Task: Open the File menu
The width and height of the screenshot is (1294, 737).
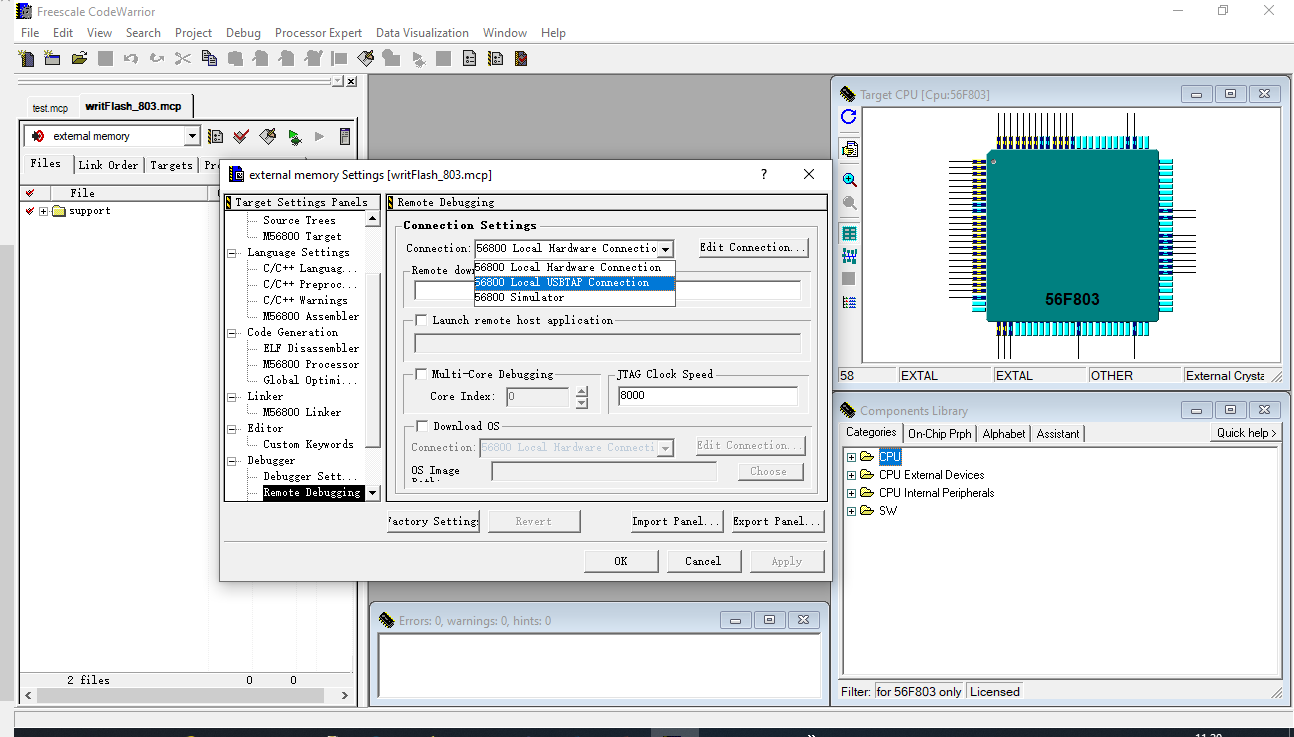Action: click(x=30, y=33)
